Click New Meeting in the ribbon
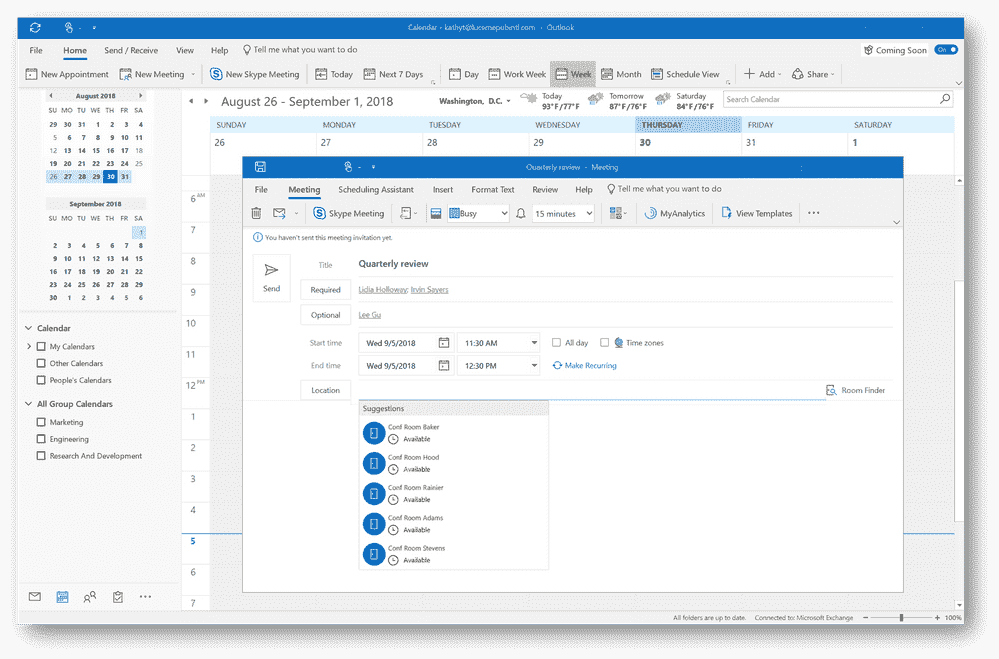The height and width of the screenshot is (659, 999). point(152,75)
